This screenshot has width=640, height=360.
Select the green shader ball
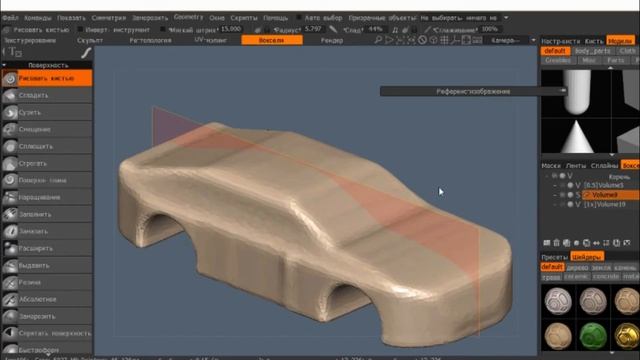click(593, 336)
